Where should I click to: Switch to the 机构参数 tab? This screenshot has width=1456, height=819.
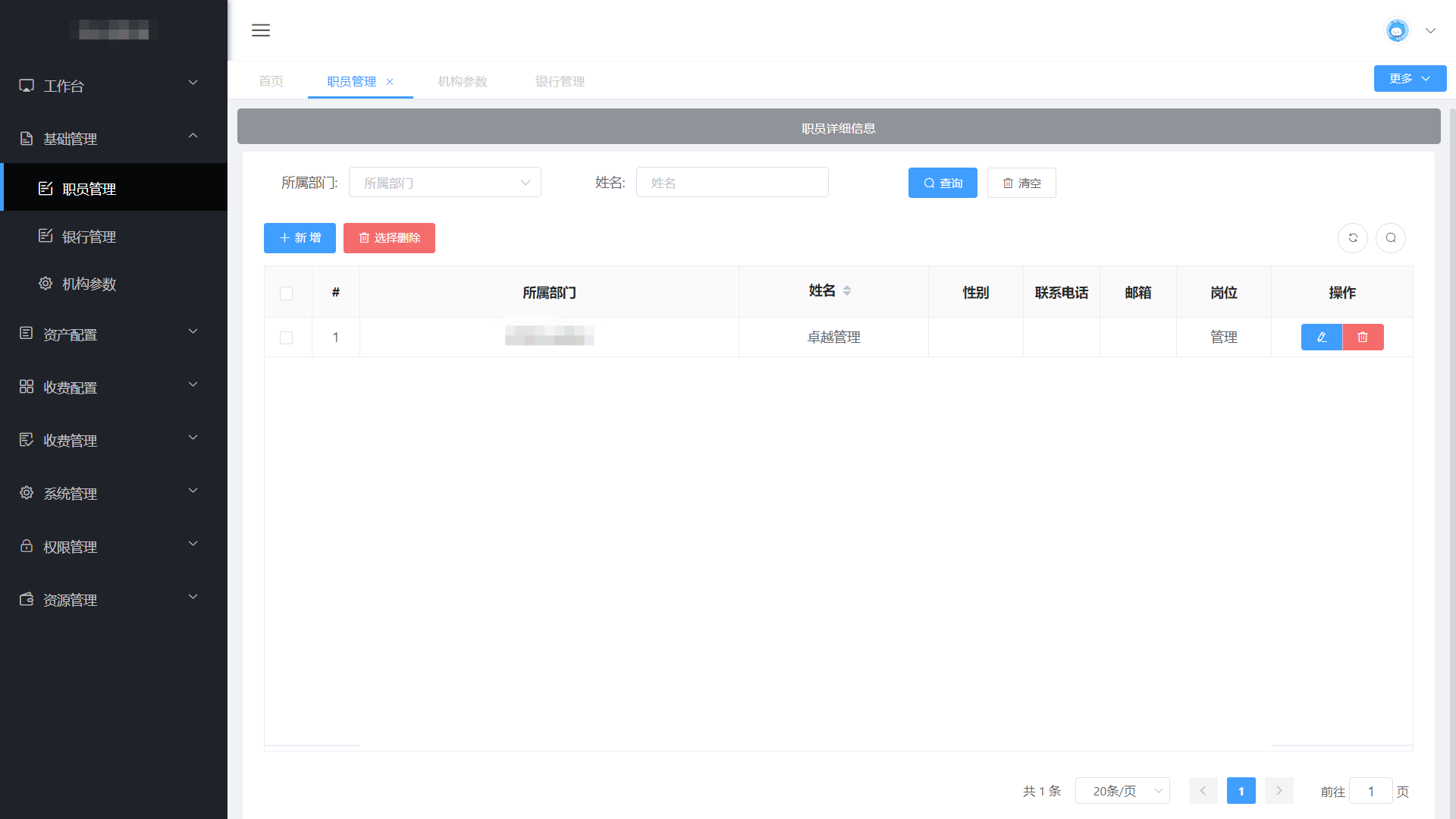[463, 81]
